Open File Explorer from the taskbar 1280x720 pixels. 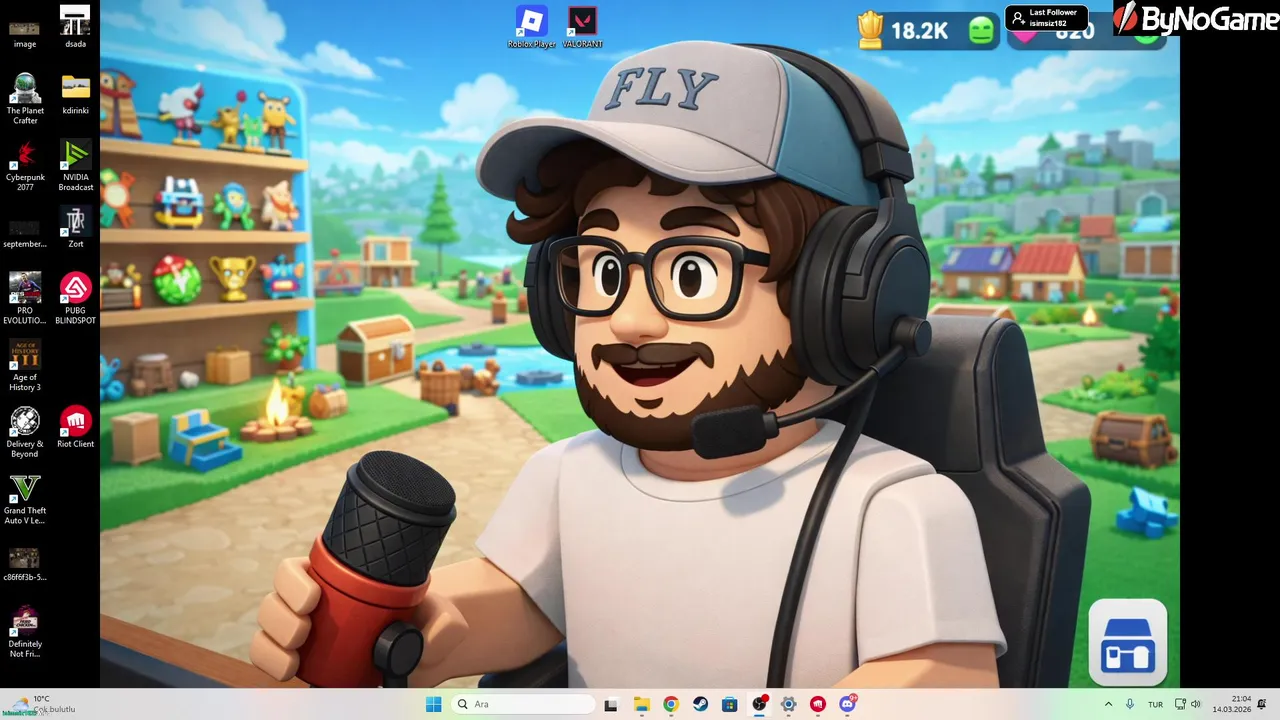tap(641, 704)
